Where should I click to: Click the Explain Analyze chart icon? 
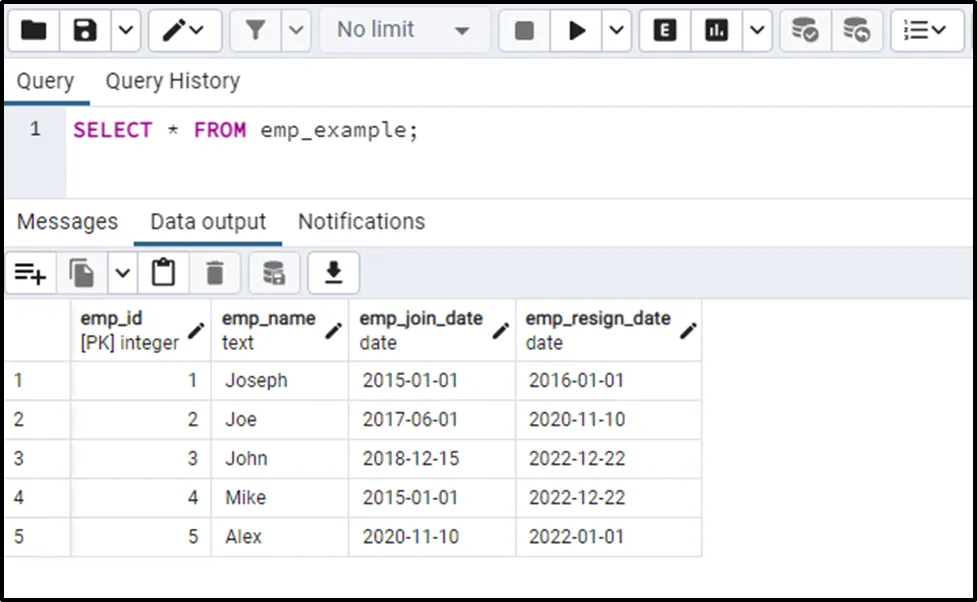point(716,31)
